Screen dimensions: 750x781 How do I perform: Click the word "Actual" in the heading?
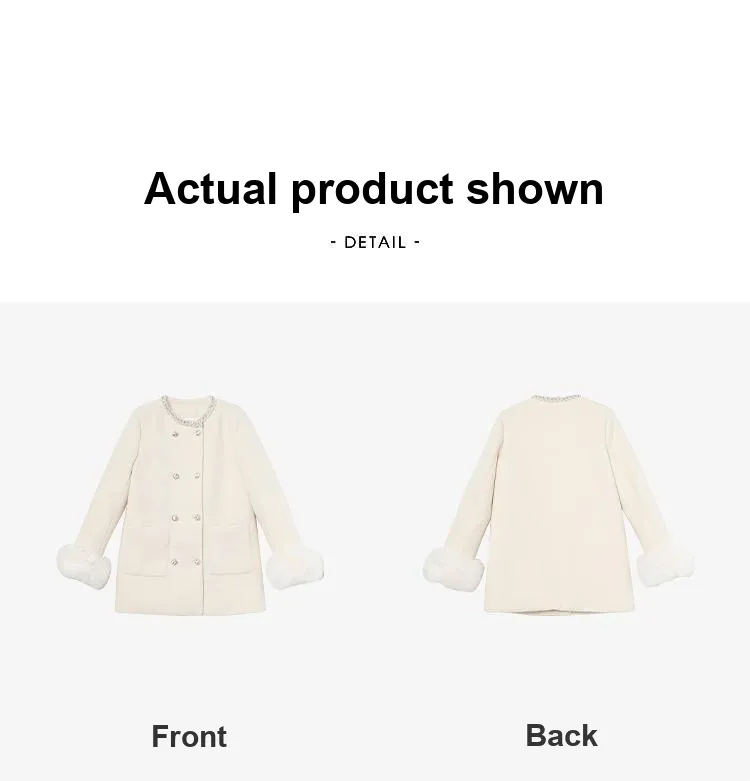tap(210, 188)
